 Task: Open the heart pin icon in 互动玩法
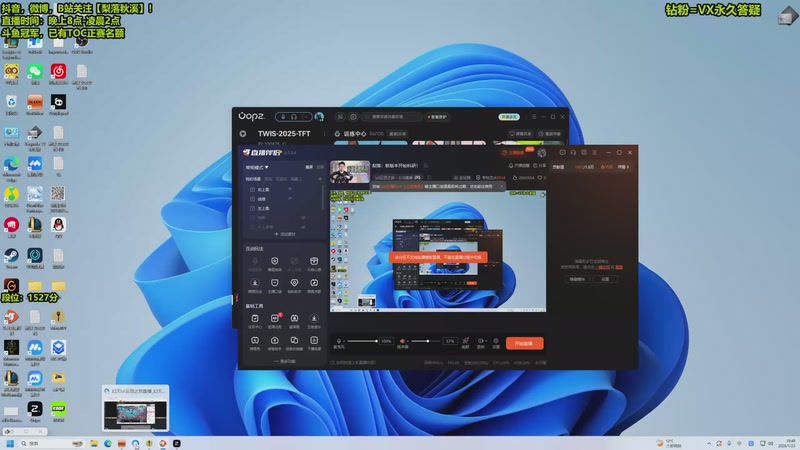pos(294,283)
